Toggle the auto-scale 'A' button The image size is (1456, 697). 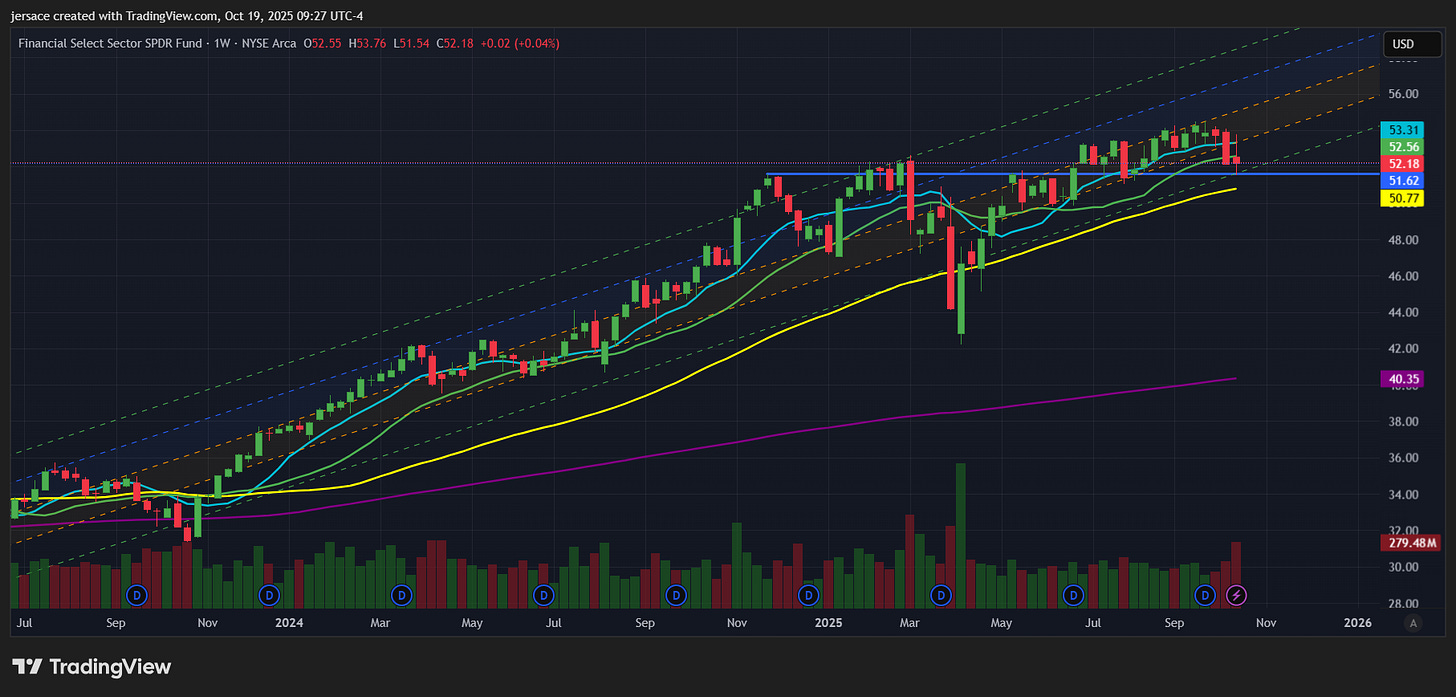(x=1412, y=623)
